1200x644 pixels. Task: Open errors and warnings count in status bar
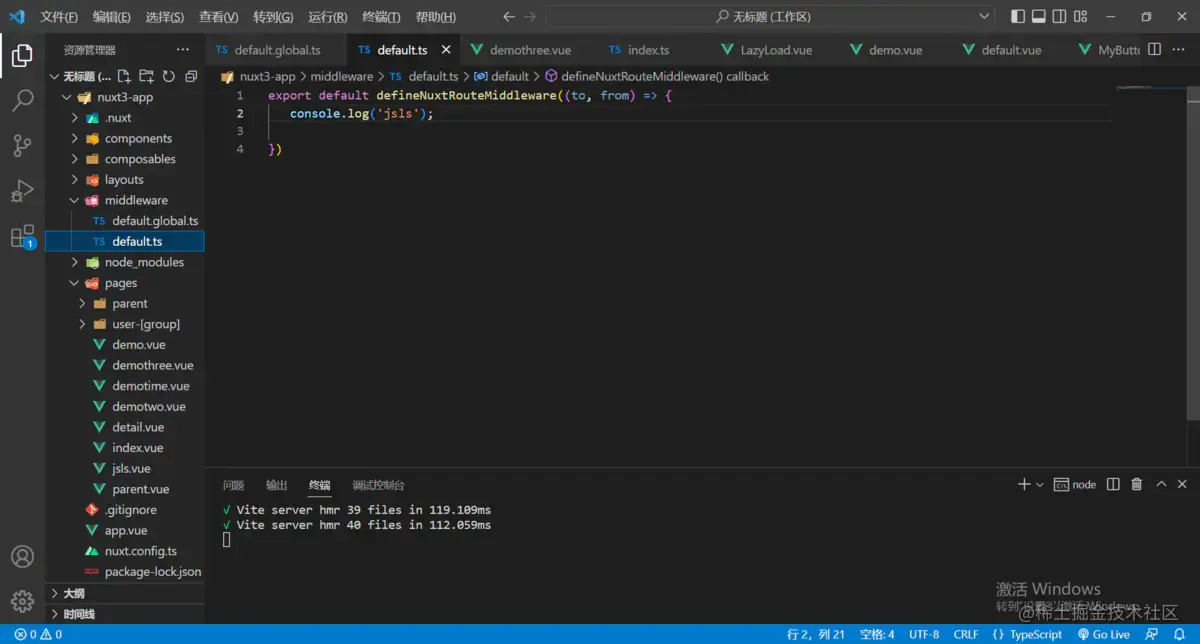(x=38, y=634)
